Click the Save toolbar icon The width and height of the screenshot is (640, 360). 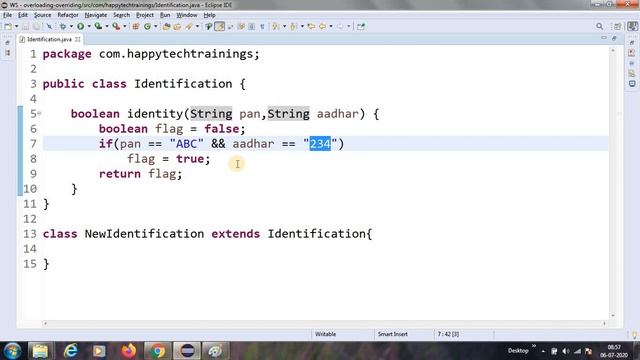[x=26, y=27]
